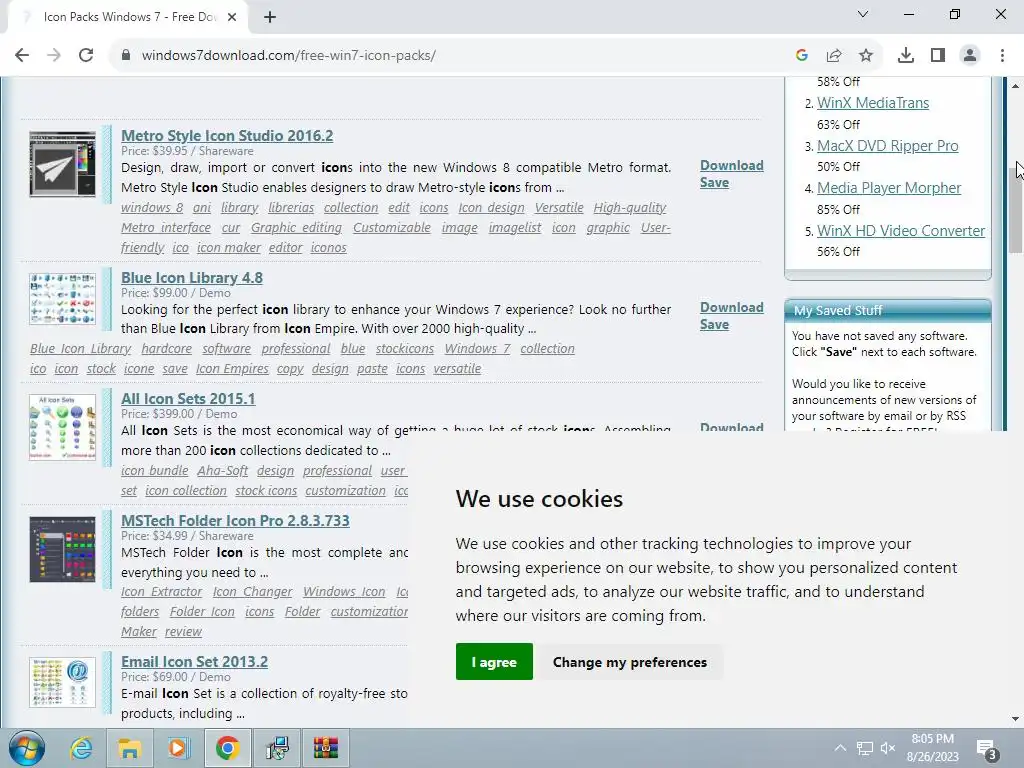Open the Chrome three-dot menu
Viewport: 1024px width, 768px height.
tap(1002, 56)
